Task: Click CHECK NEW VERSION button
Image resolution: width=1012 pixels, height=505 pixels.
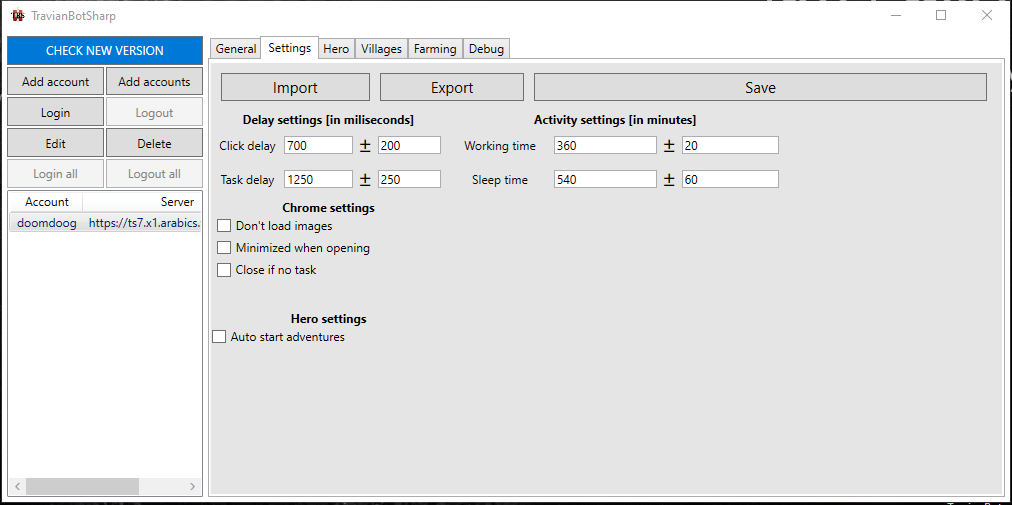Action: click(105, 50)
